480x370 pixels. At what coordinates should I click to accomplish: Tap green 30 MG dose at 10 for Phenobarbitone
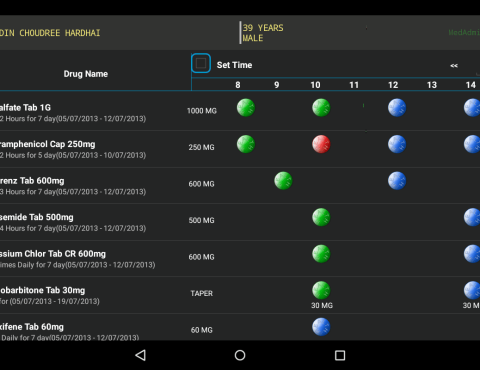pyautogui.click(x=321, y=290)
